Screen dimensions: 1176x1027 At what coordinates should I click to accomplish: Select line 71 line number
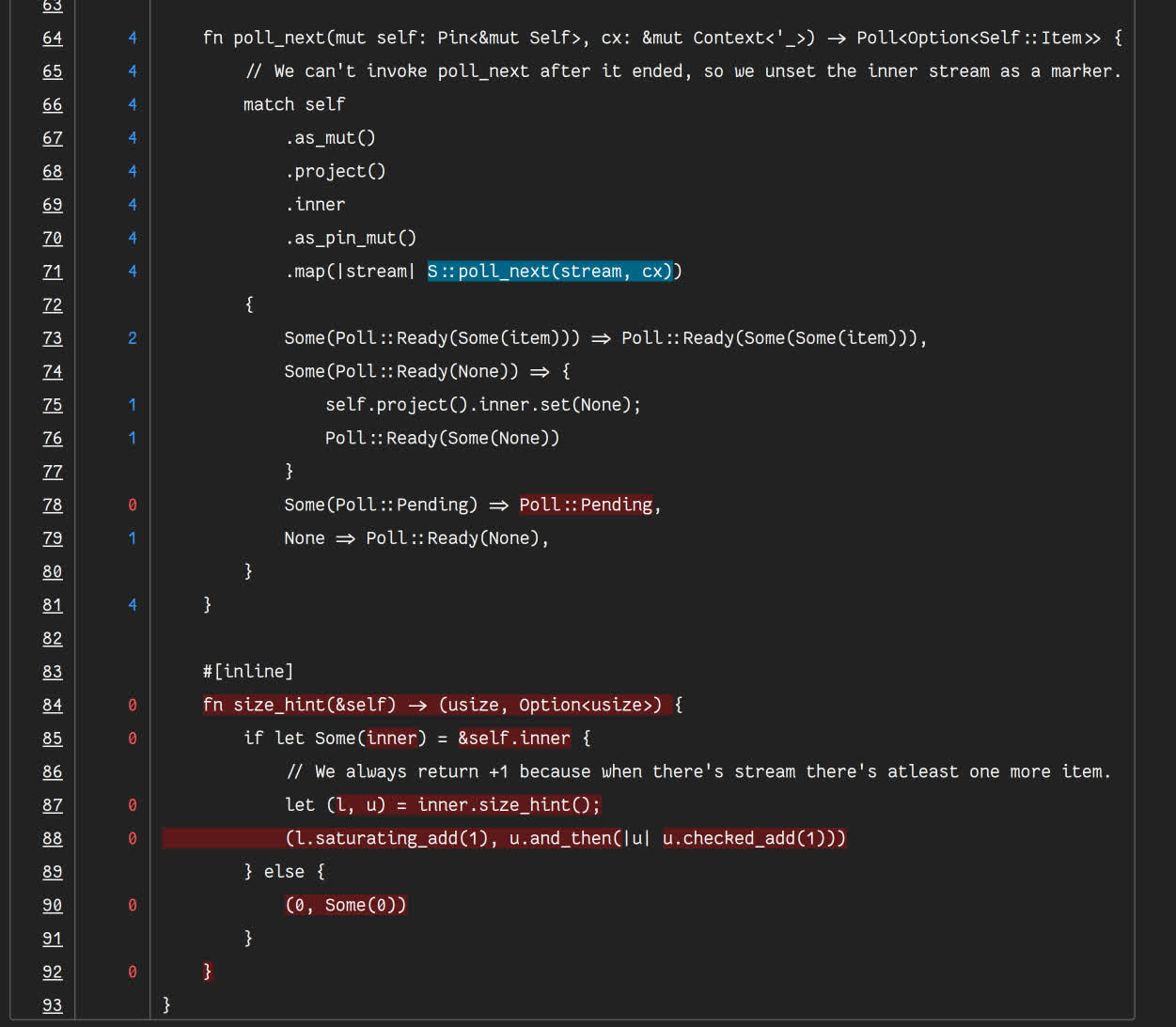pyautogui.click(x=52, y=271)
